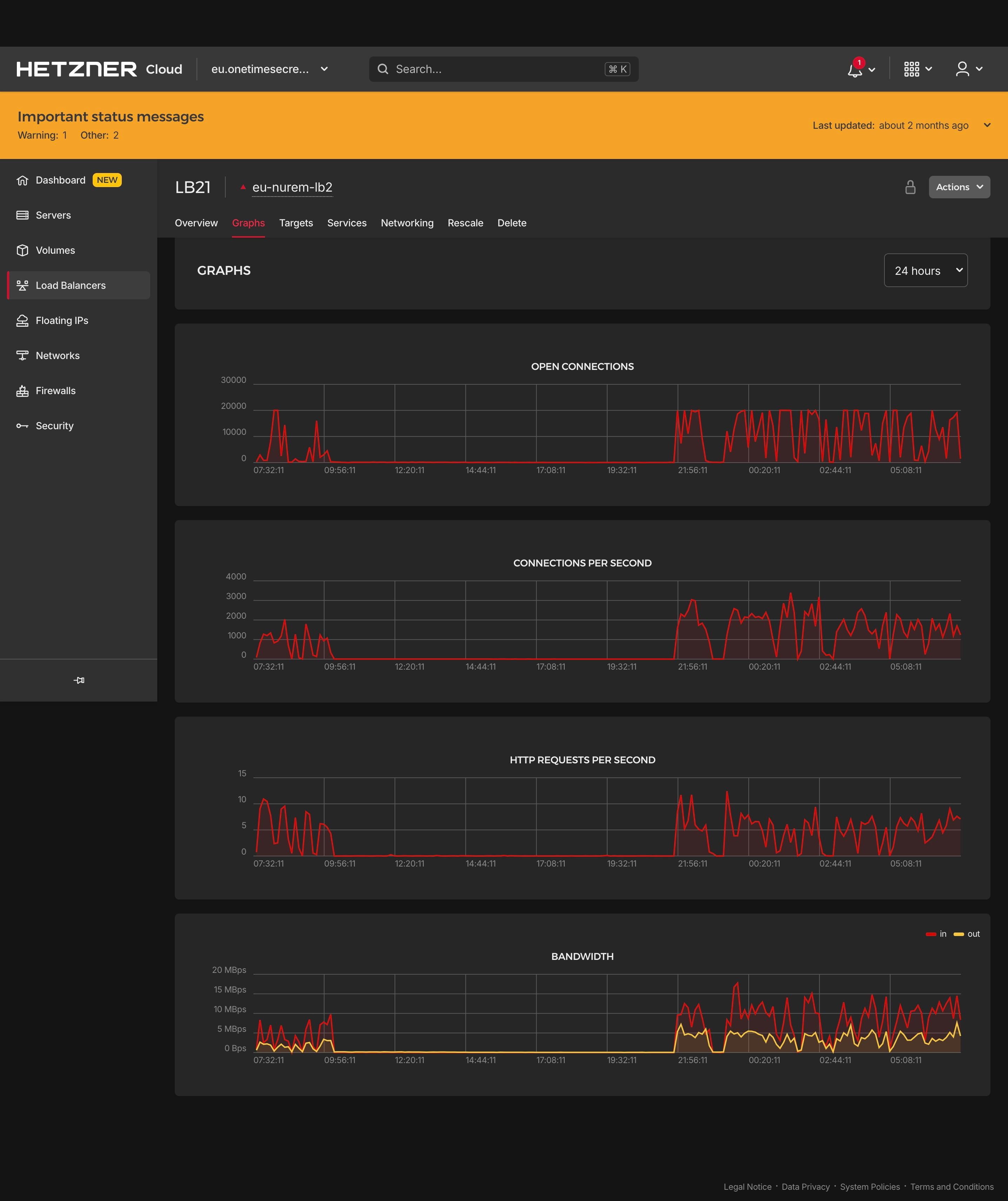The image size is (1008, 1201).
Task: Click the Security sidebar icon
Action: click(x=22, y=425)
